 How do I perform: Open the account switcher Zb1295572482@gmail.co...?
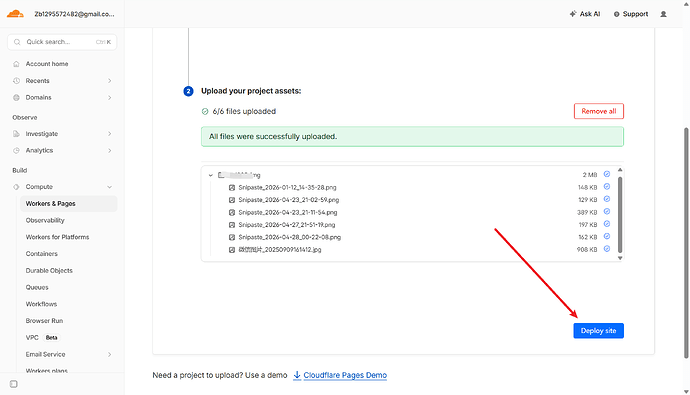(74, 14)
